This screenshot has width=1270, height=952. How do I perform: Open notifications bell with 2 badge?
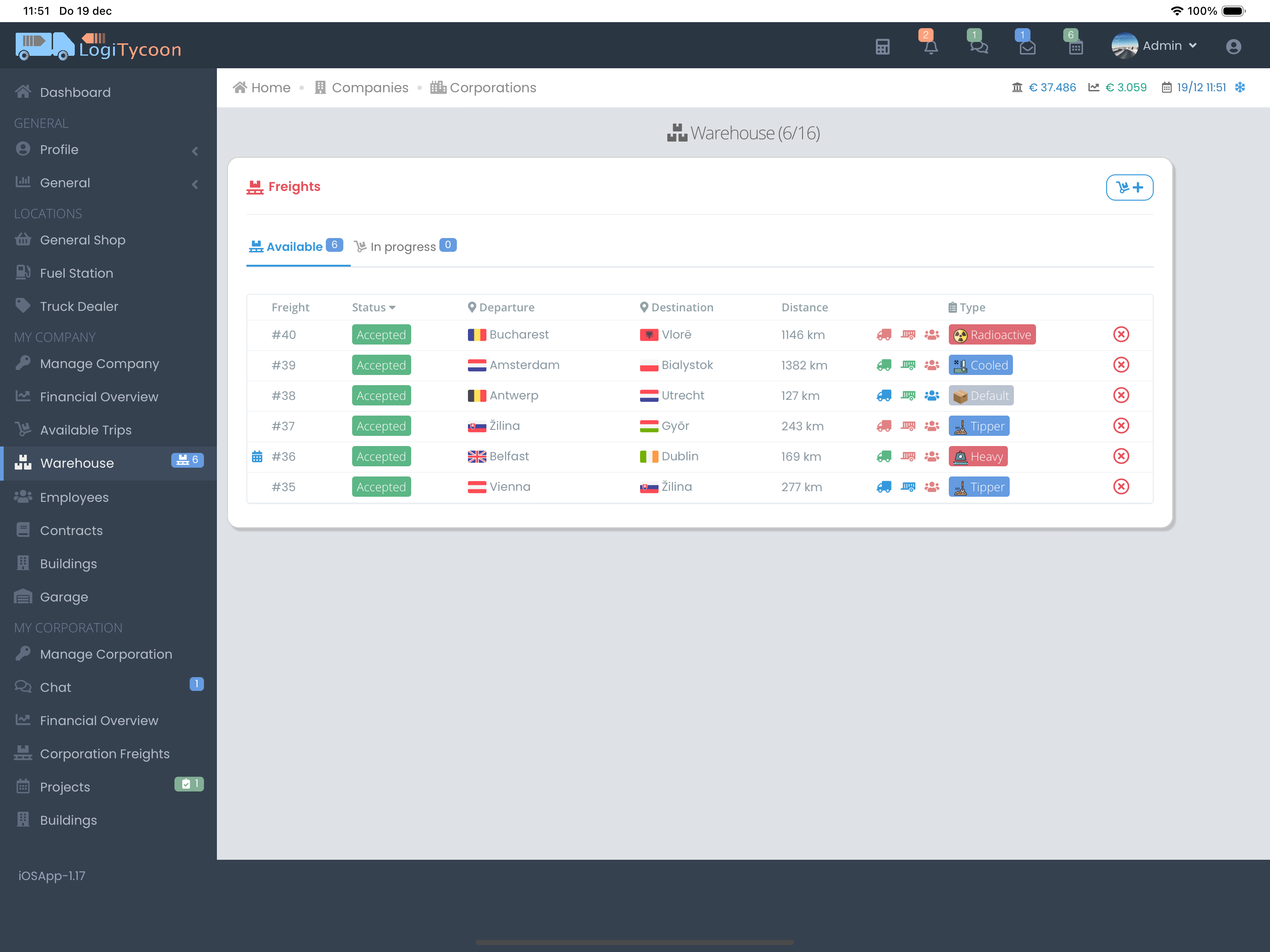(931, 47)
